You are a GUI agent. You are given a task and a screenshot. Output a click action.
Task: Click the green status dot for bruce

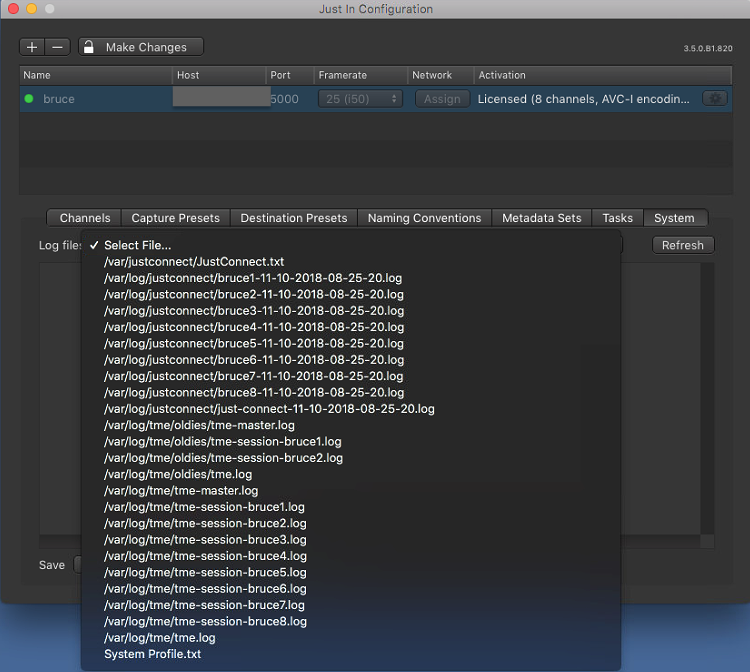[x=29, y=99]
